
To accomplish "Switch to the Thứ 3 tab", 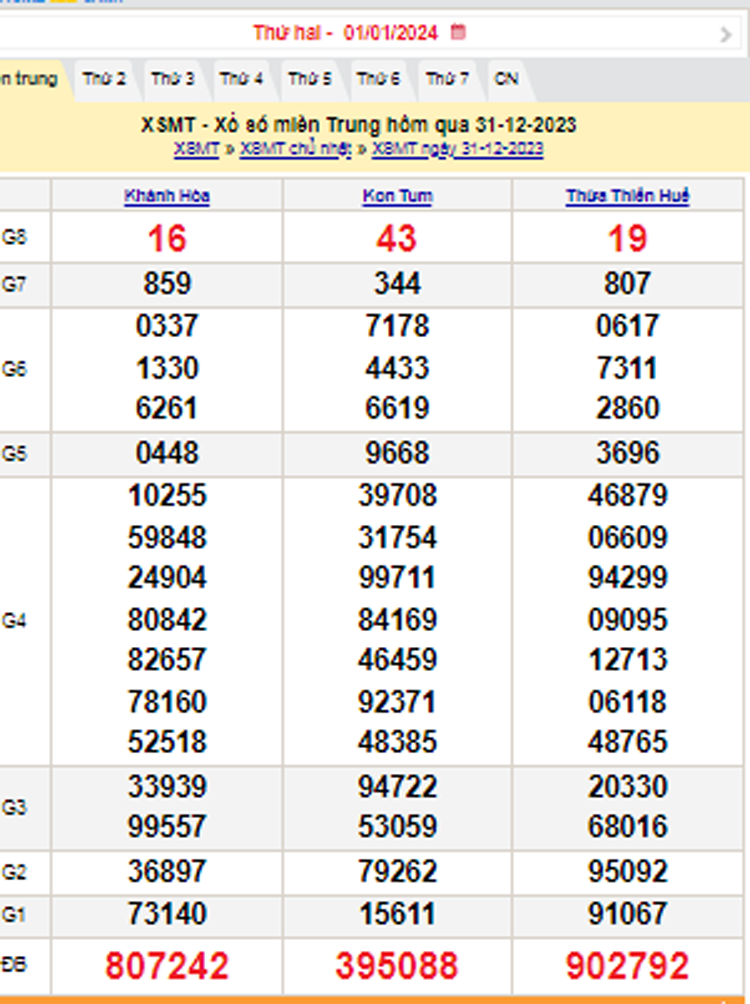I will [x=173, y=79].
